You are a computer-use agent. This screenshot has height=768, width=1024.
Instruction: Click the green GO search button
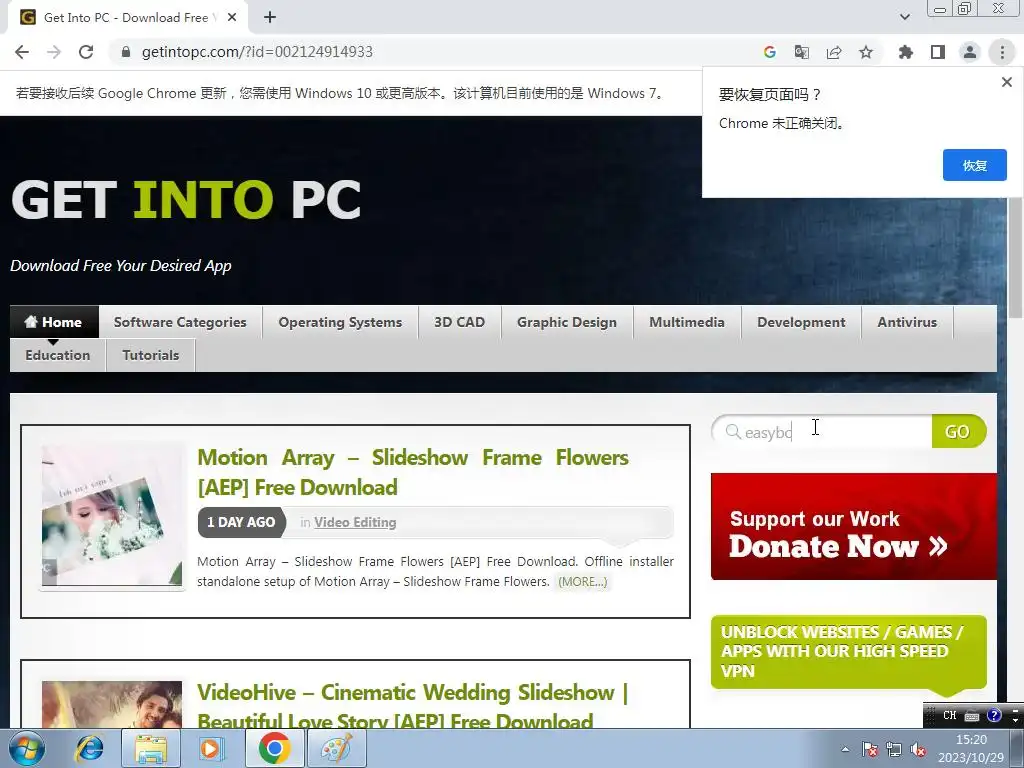(958, 432)
